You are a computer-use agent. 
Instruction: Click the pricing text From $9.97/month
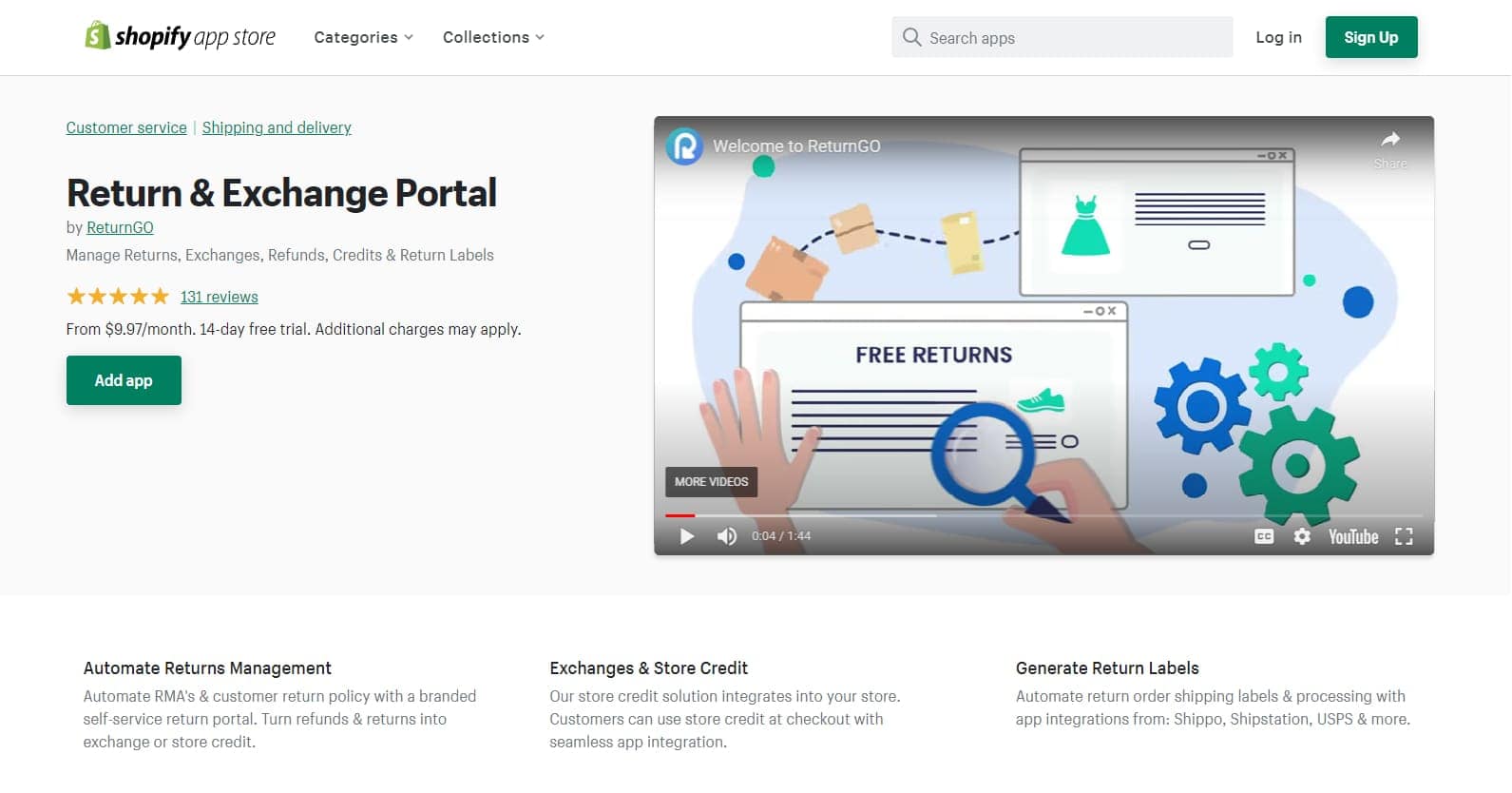tap(293, 329)
